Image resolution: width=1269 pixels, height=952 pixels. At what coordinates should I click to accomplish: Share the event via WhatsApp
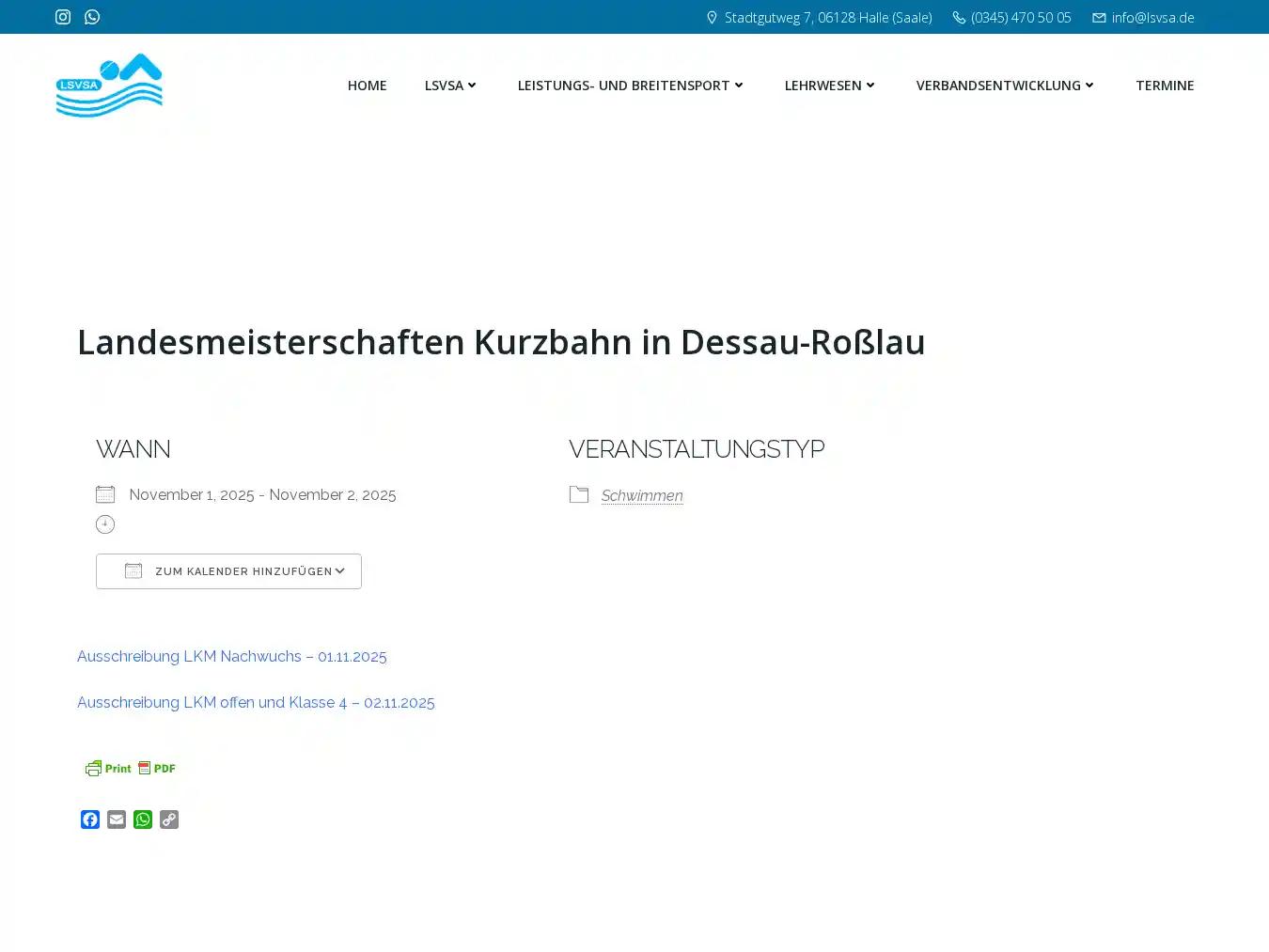click(x=143, y=819)
